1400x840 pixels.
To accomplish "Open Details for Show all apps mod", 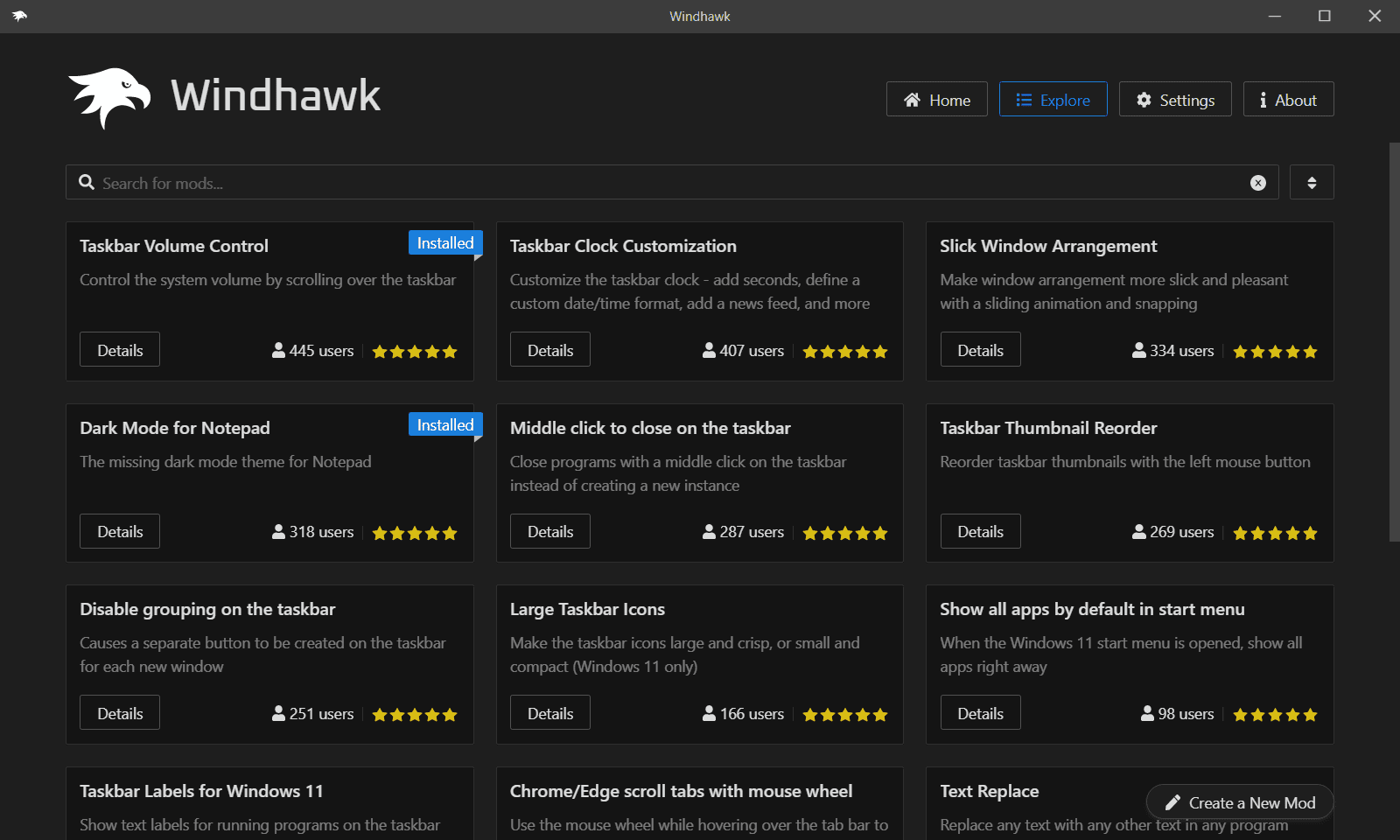I will coord(980,713).
